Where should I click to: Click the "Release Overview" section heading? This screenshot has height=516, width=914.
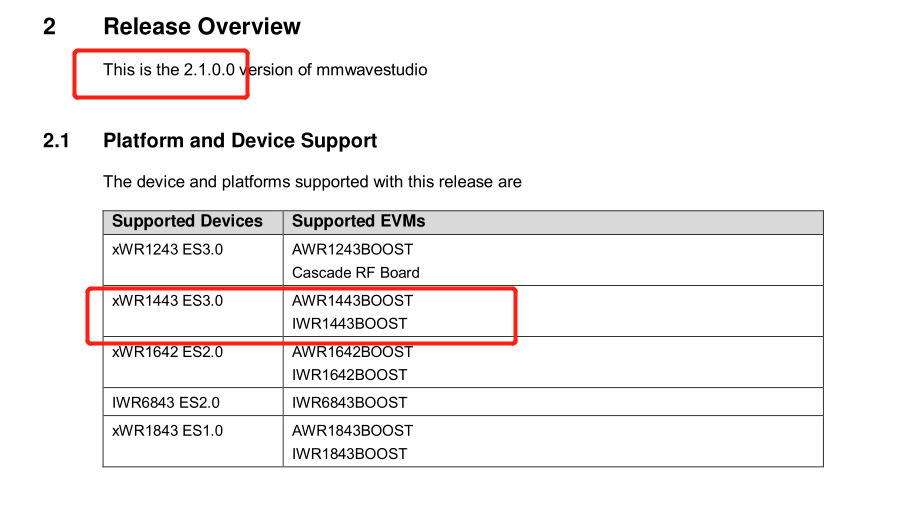click(202, 27)
